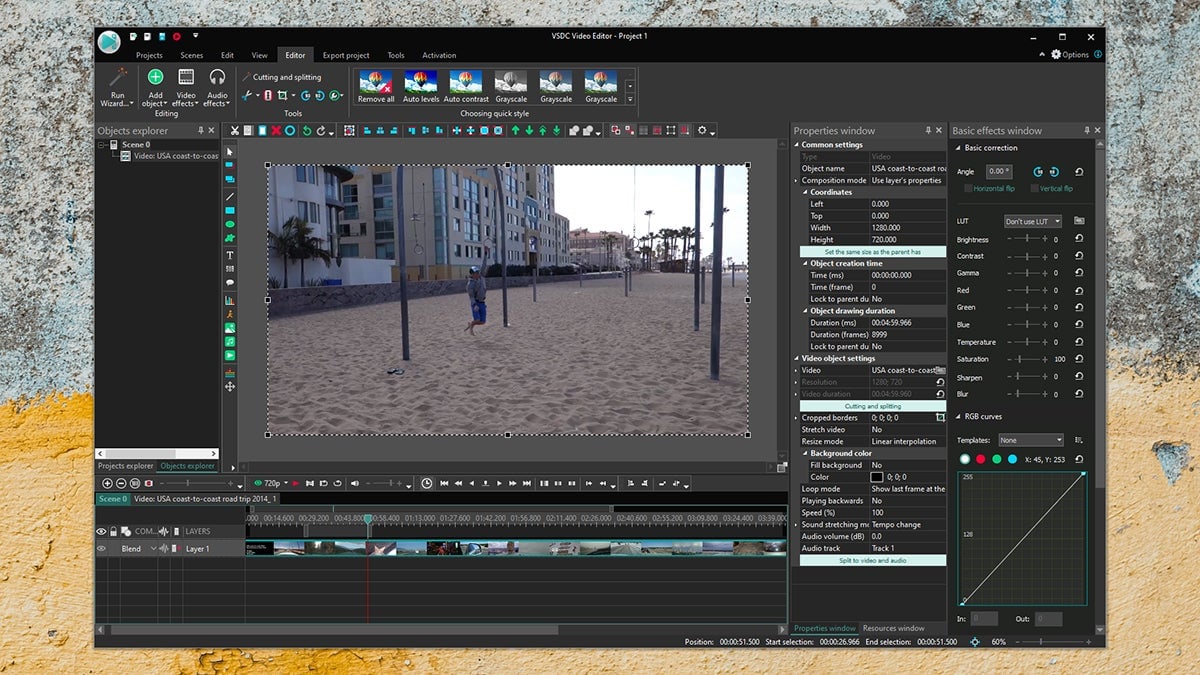This screenshot has width=1200, height=675.
Task: Open the LUT dropdown
Action: pyautogui.click(x=1033, y=221)
